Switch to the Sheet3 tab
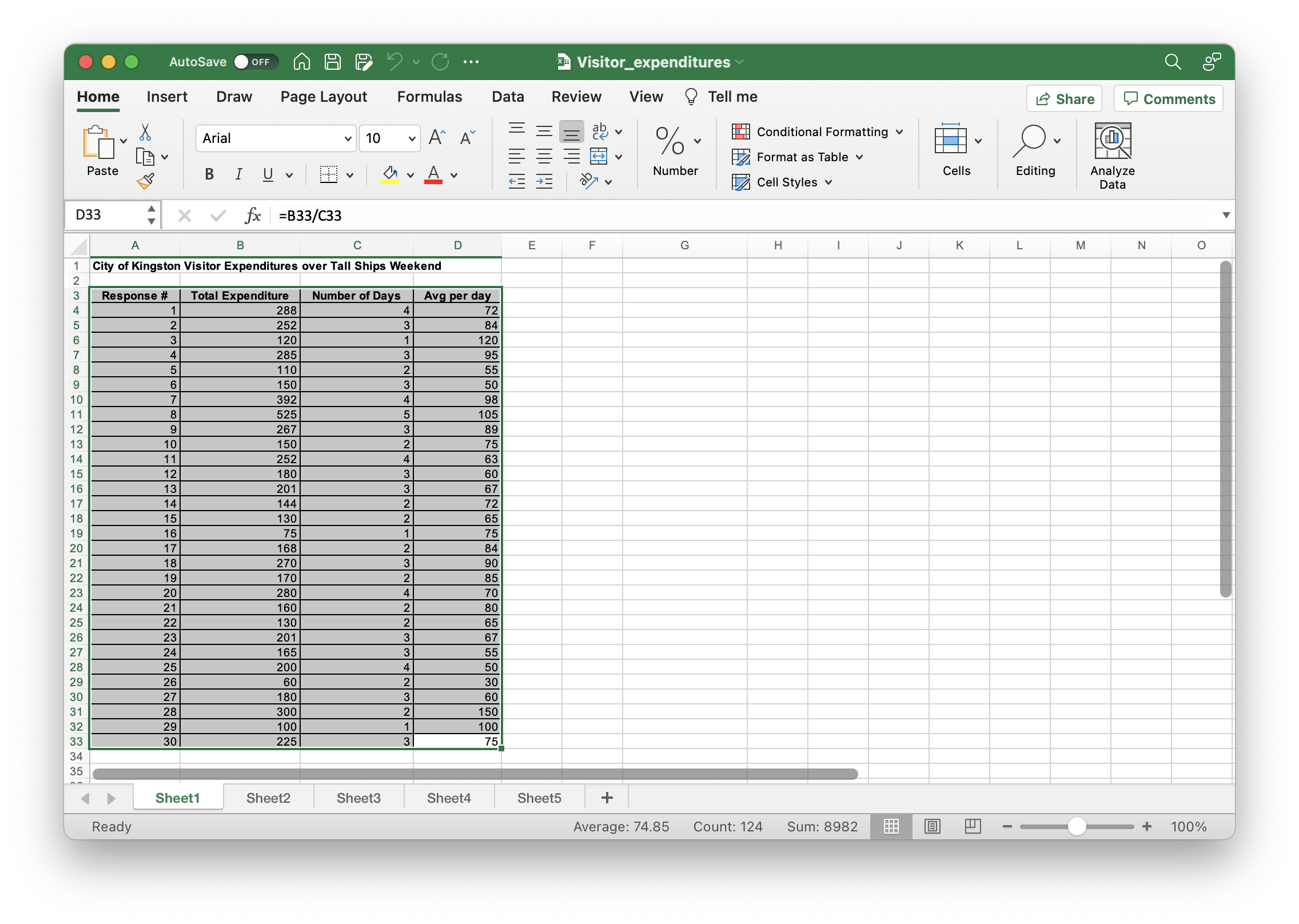This screenshot has height=924, width=1299. [358, 798]
